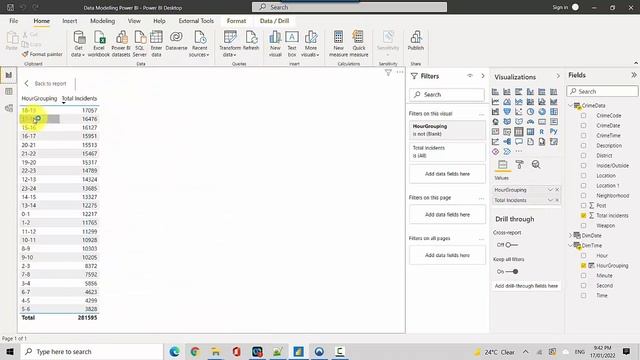Viewport: 640px width, 360px height.
Task: Open the More visuals menu
Action: (311, 44)
